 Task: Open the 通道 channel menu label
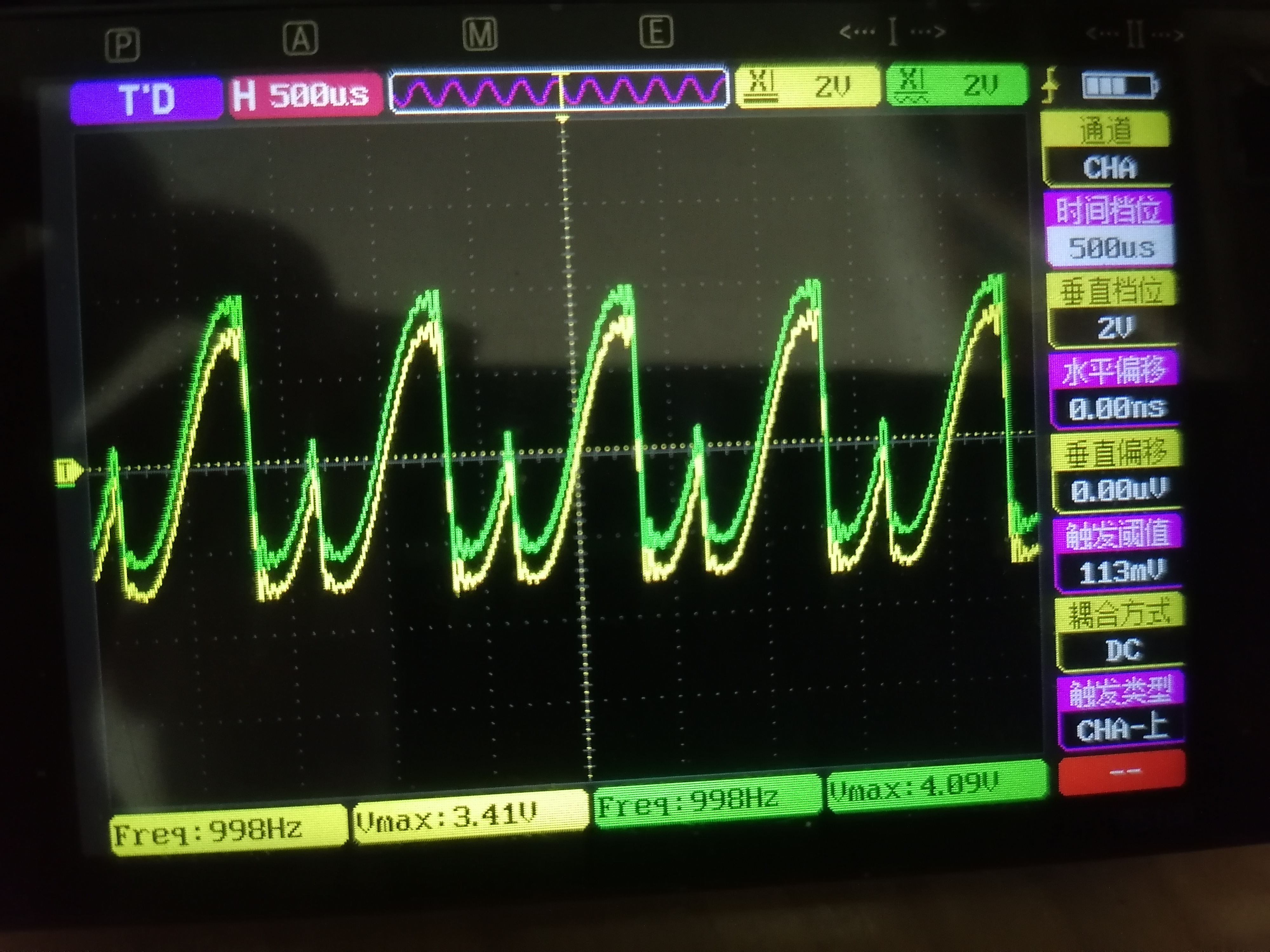coord(1105,130)
